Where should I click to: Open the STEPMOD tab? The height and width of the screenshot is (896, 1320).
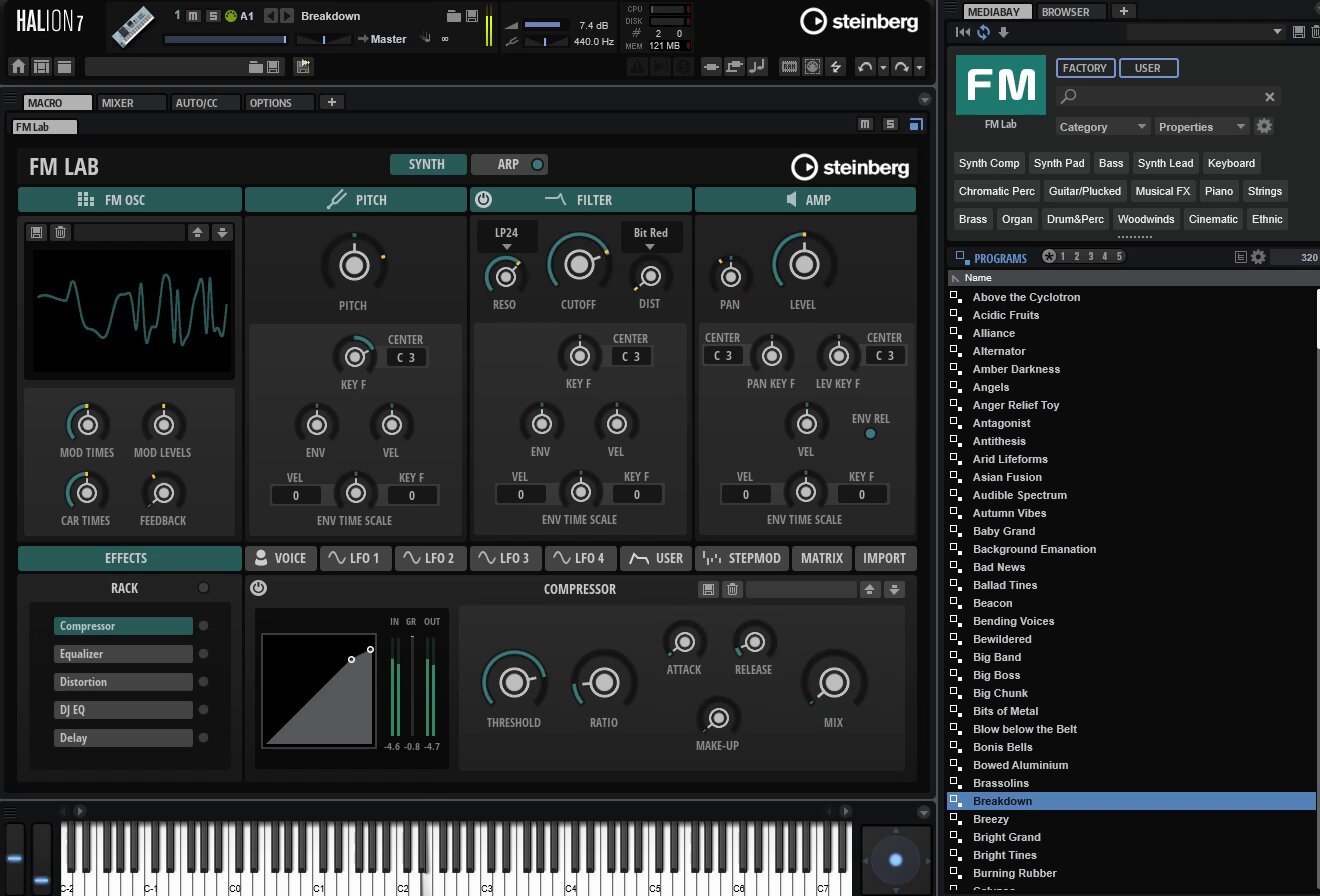pyautogui.click(x=742, y=558)
